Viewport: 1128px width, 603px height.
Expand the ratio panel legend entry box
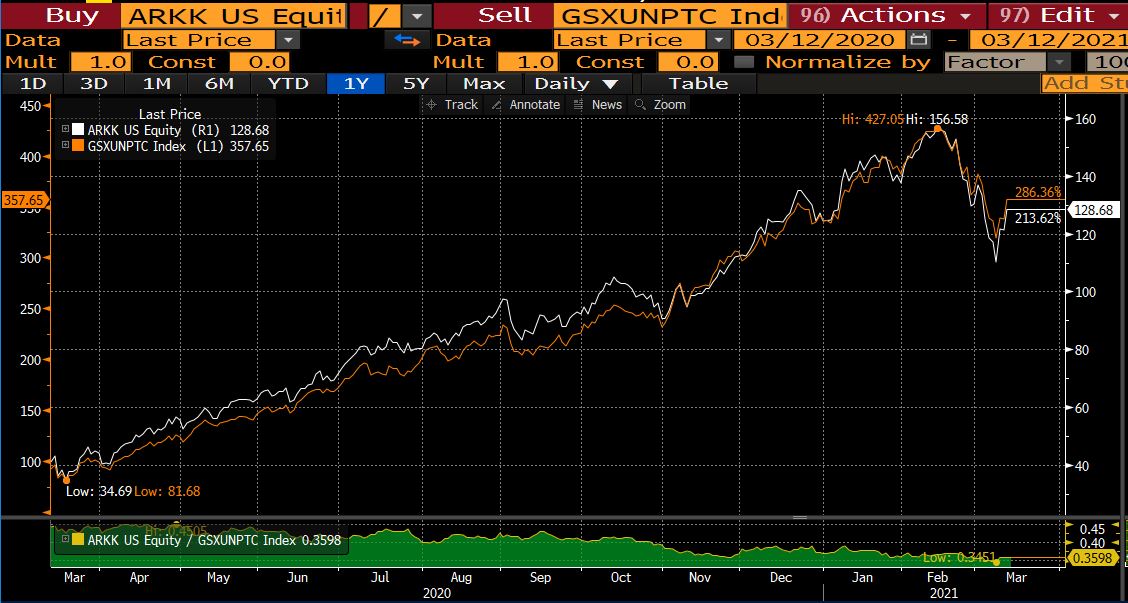coord(65,540)
